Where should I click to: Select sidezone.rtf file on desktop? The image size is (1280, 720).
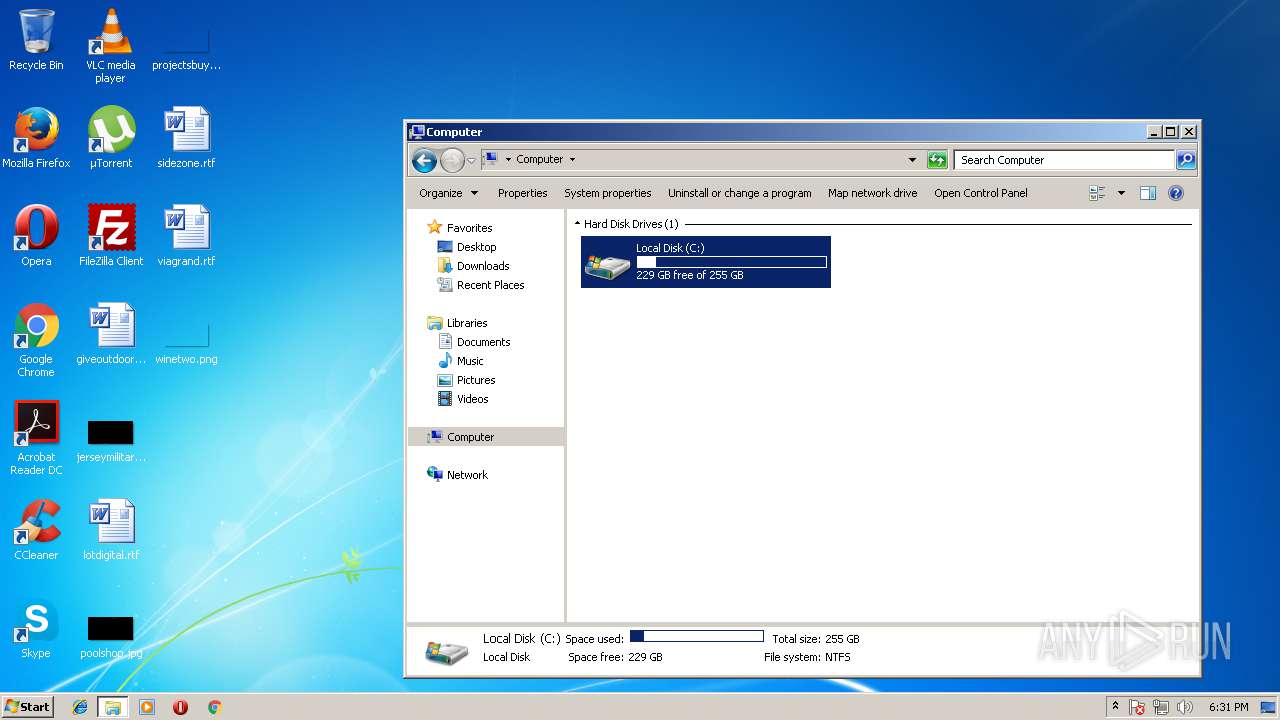[x=186, y=138]
